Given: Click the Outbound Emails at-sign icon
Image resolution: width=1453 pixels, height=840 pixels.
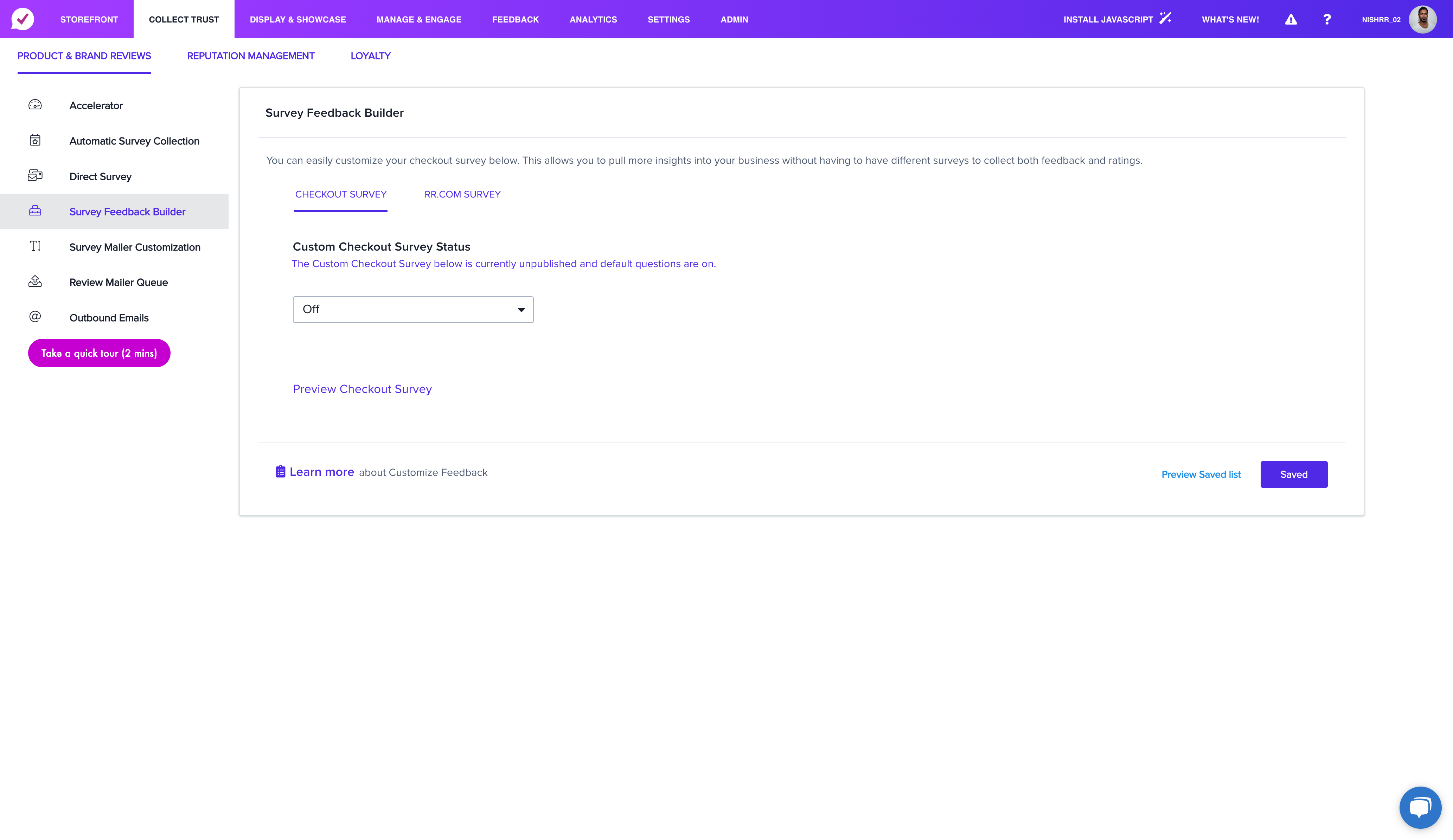Looking at the screenshot, I should (x=35, y=317).
